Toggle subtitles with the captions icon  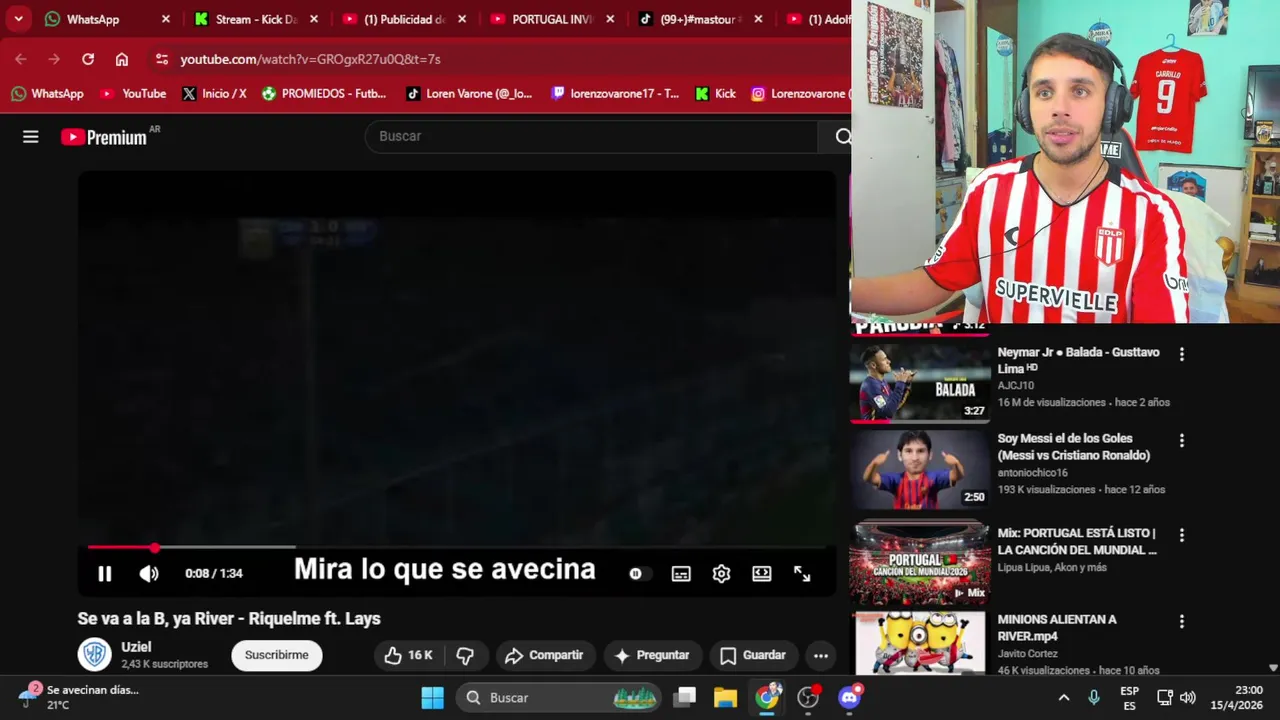[681, 573]
